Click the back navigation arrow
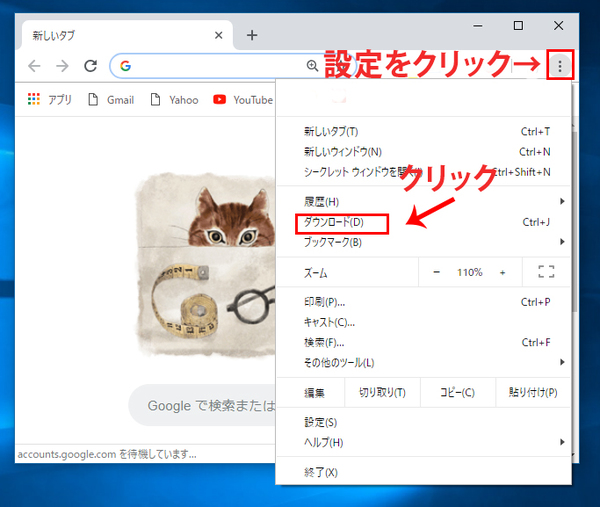Image resolution: width=600 pixels, height=507 pixels. tap(35, 66)
